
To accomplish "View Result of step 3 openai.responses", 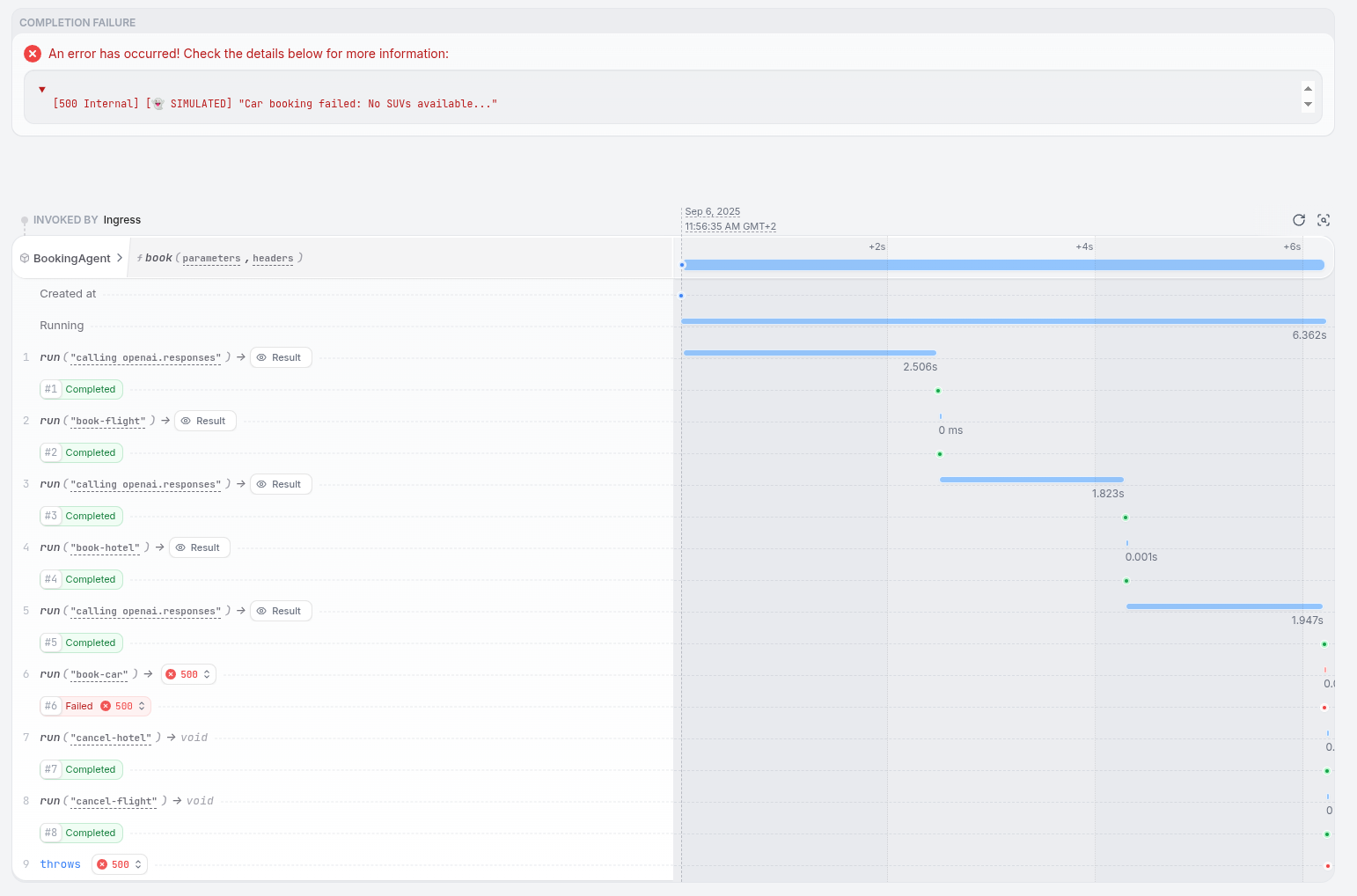I will pos(281,484).
